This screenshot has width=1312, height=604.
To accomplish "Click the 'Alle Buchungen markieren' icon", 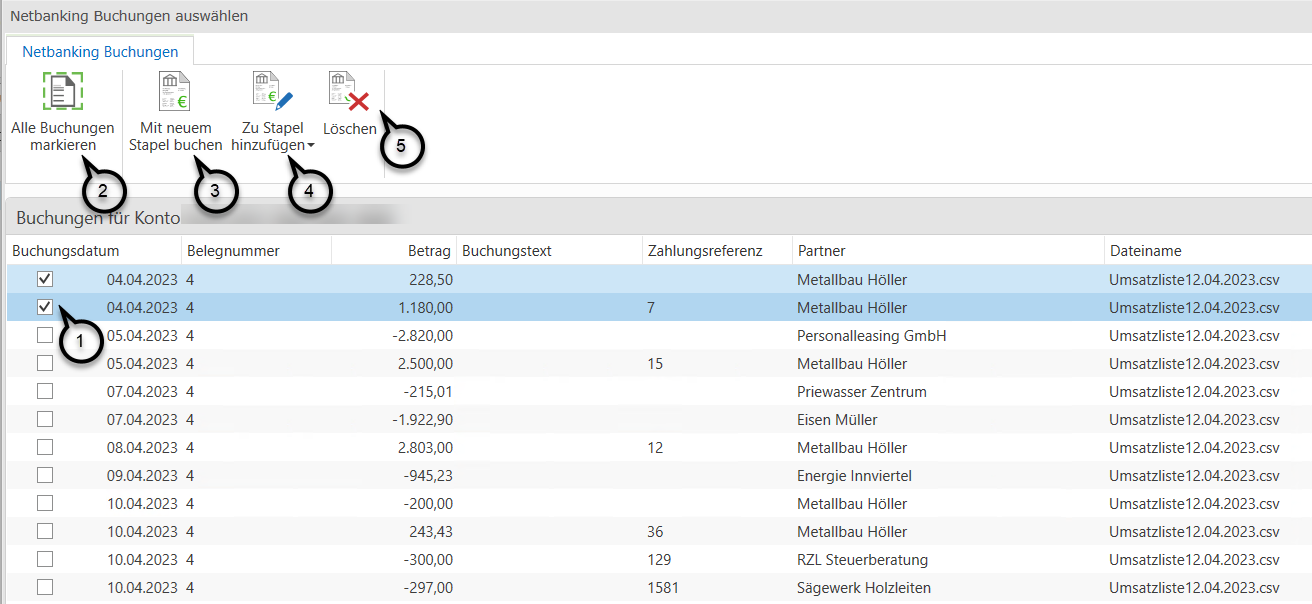I will [x=63, y=91].
